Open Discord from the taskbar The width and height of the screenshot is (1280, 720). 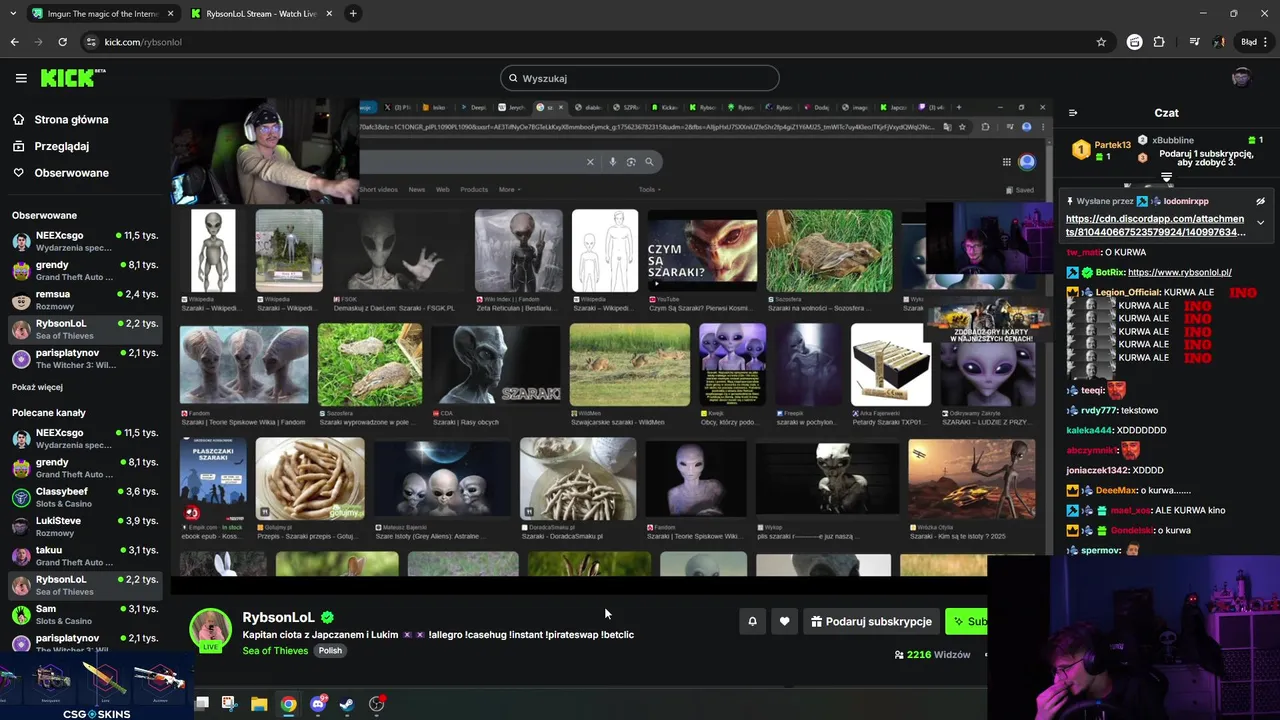[318, 704]
